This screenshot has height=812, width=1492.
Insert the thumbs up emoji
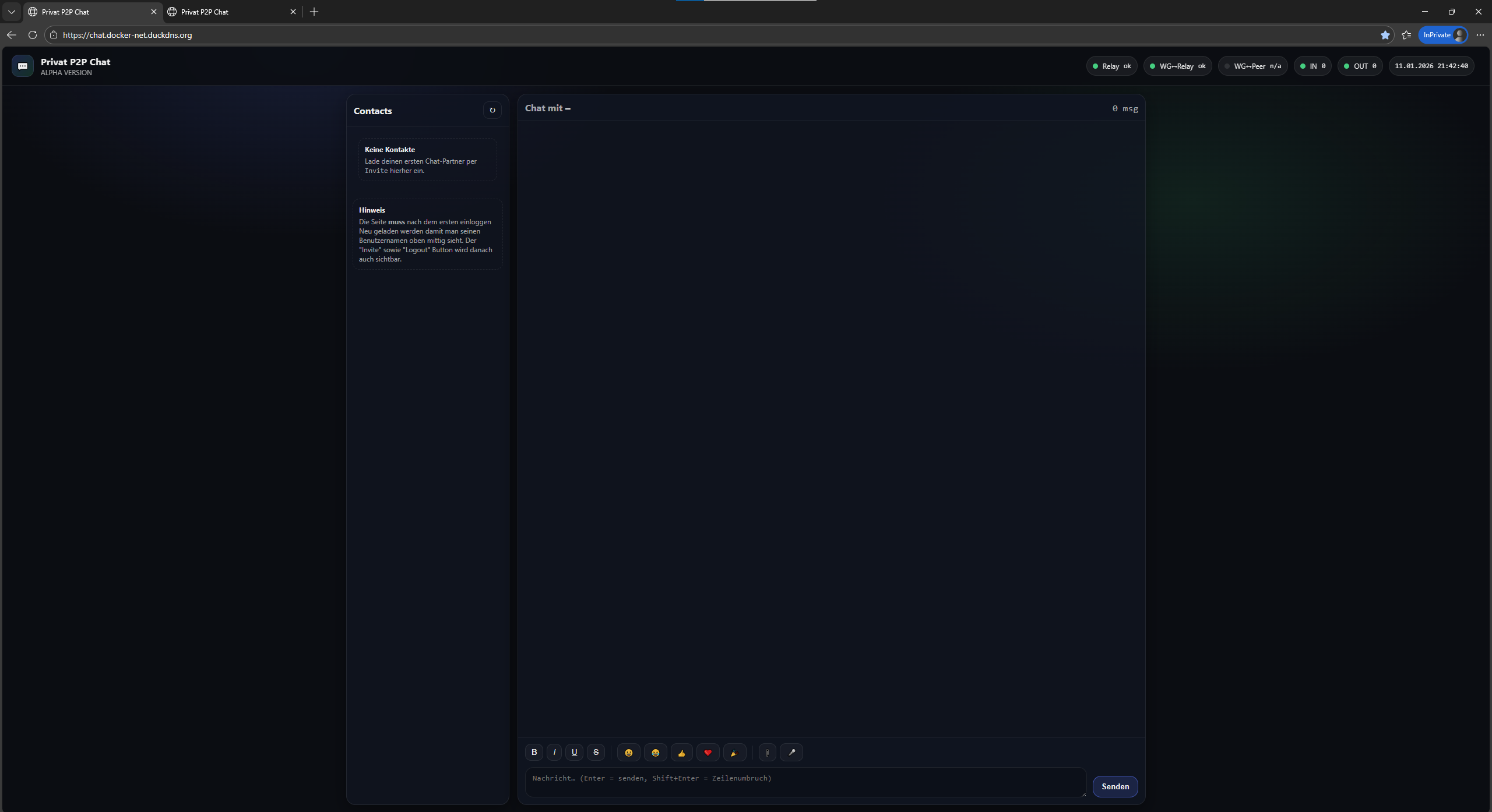[x=681, y=753]
